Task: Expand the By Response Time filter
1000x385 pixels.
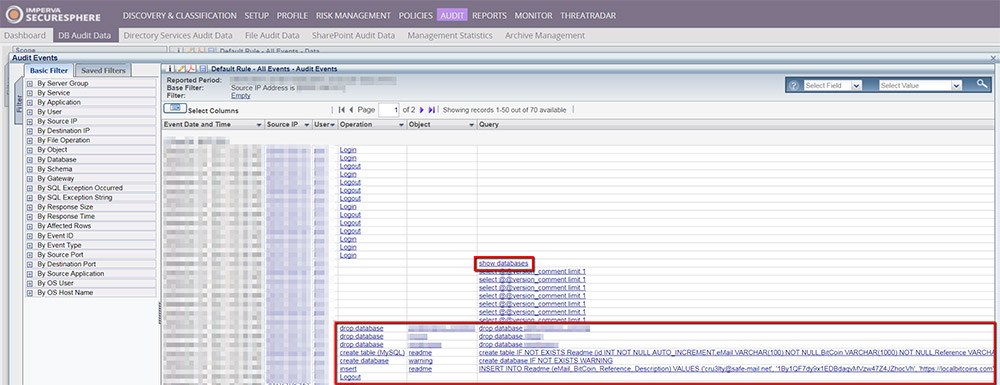Action: (x=30, y=217)
